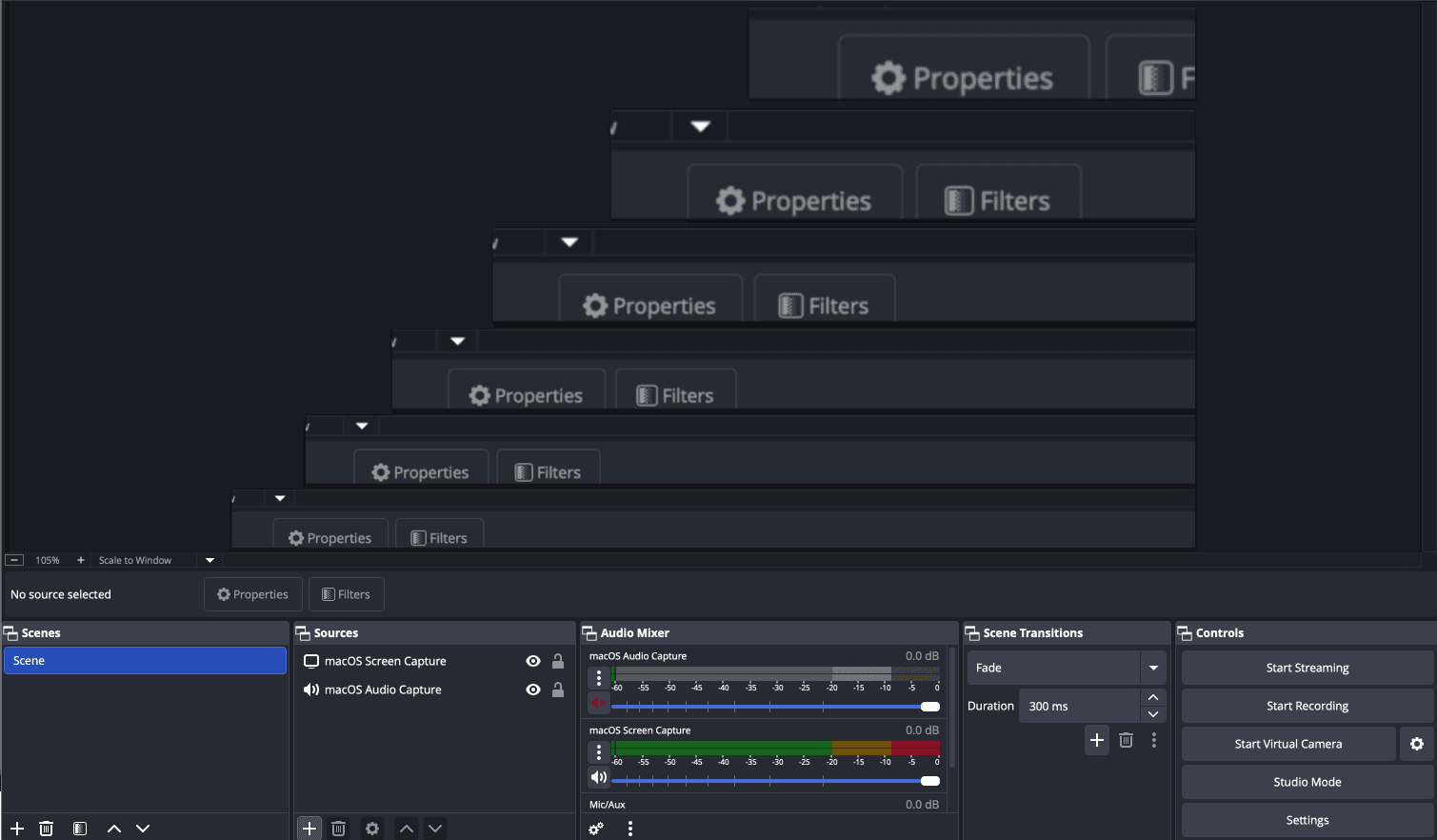The width and height of the screenshot is (1437, 840).
Task: Add a new scene with the plus icon
Action: coord(16,828)
